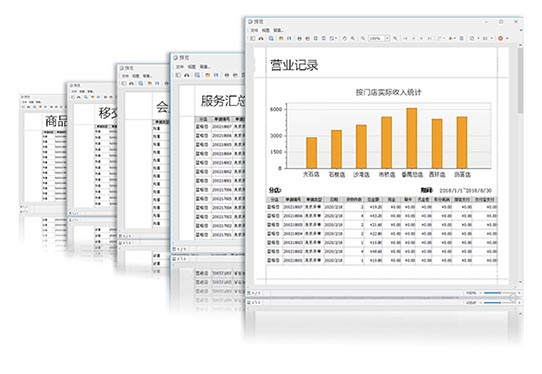Click the first toolbar icon in the 营业记录 window
The image size is (542, 374).
pos(252,38)
